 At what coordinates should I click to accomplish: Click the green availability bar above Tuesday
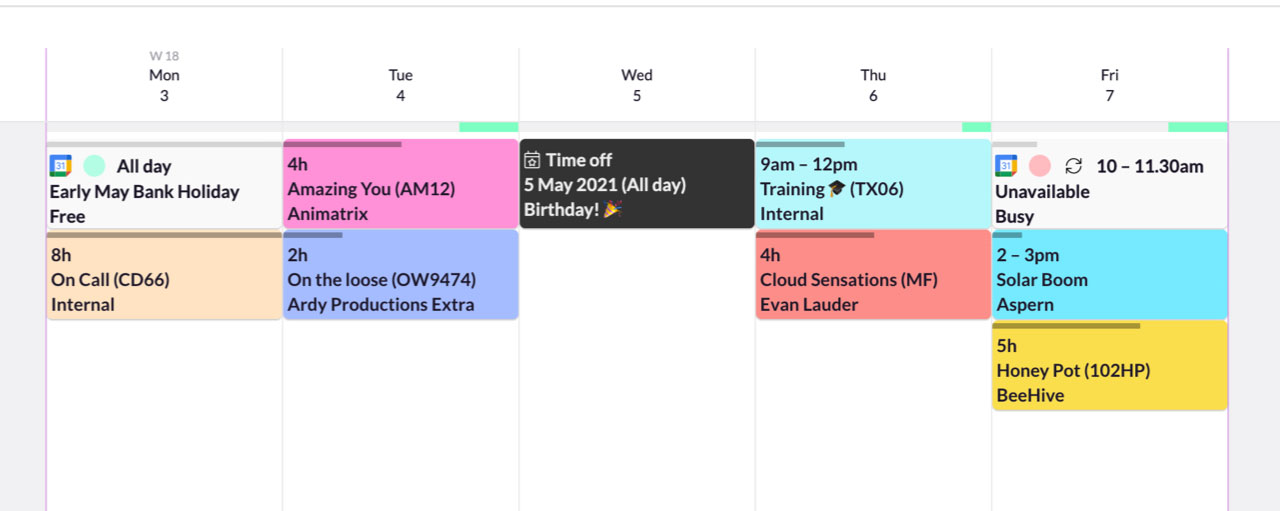click(488, 127)
